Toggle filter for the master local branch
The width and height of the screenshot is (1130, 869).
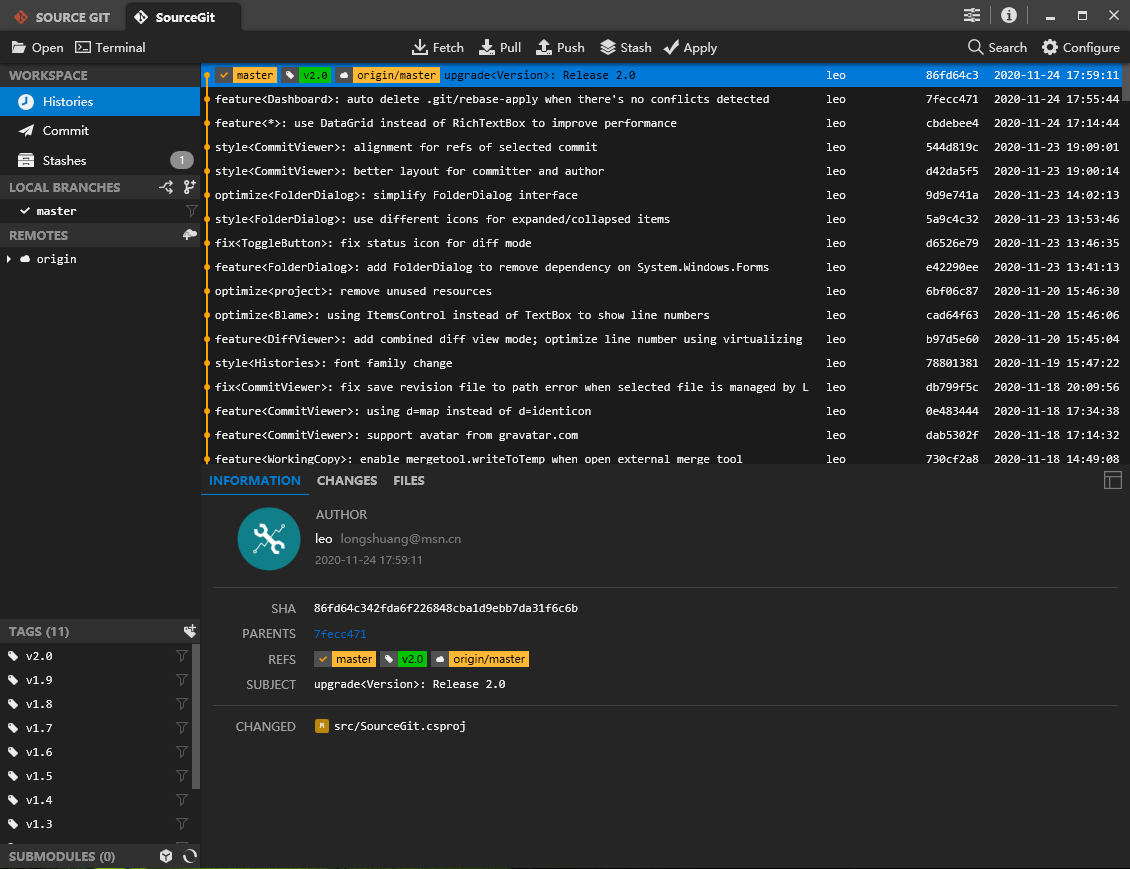[x=191, y=211]
